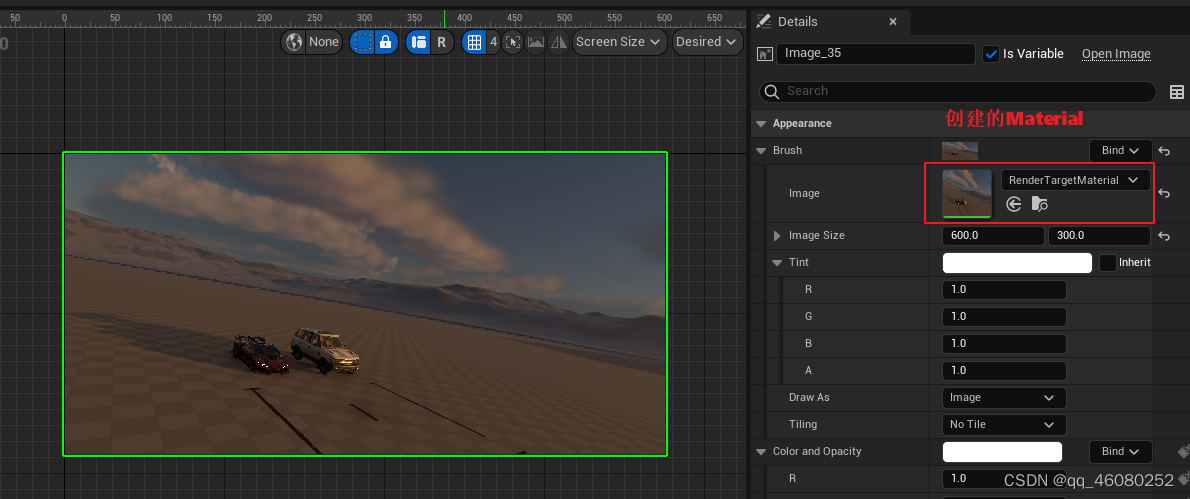Toggle the dashed outline widget view
The image size is (1190, 499).
363,42
